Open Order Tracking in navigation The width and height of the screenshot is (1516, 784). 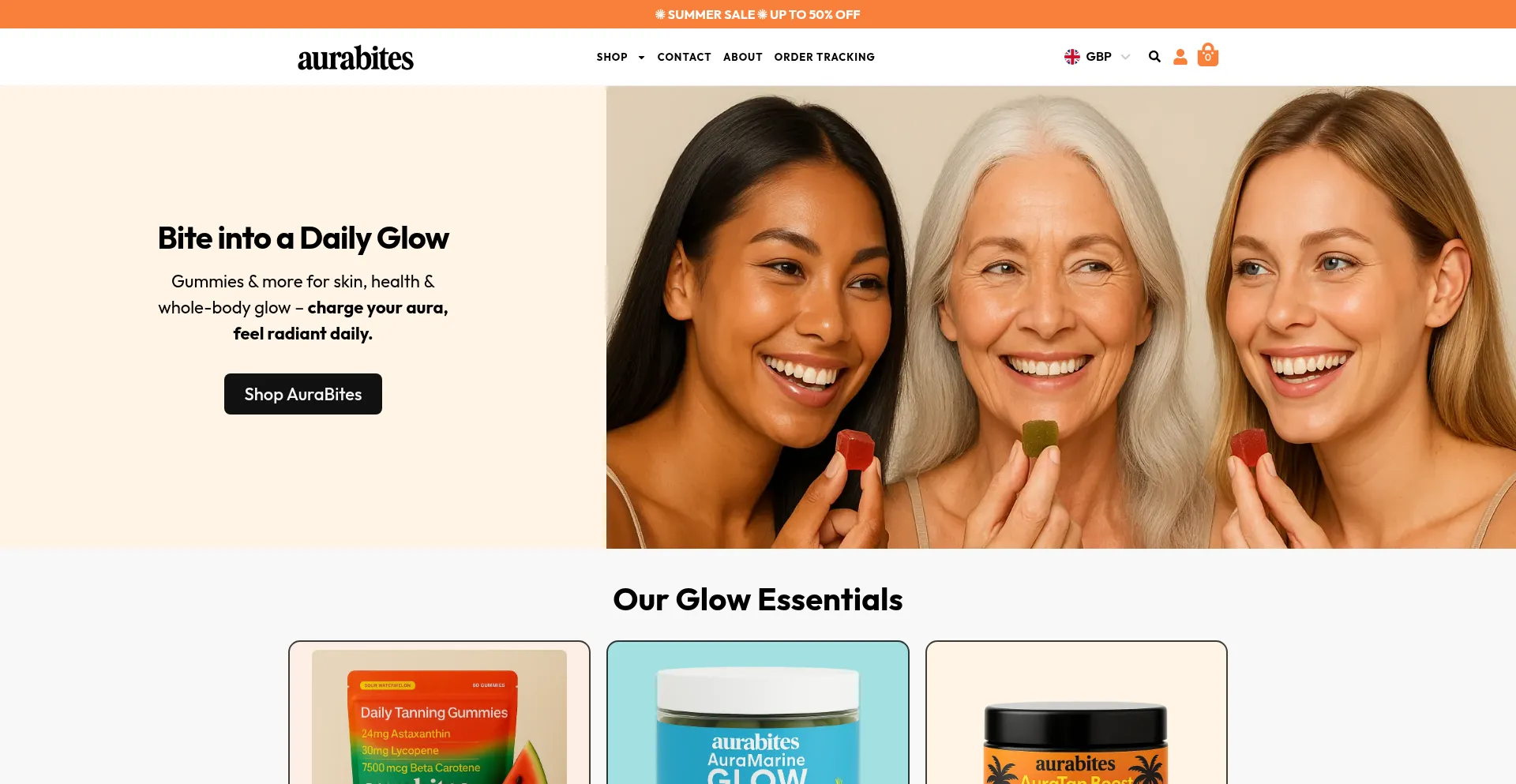(x=824, y=57)
